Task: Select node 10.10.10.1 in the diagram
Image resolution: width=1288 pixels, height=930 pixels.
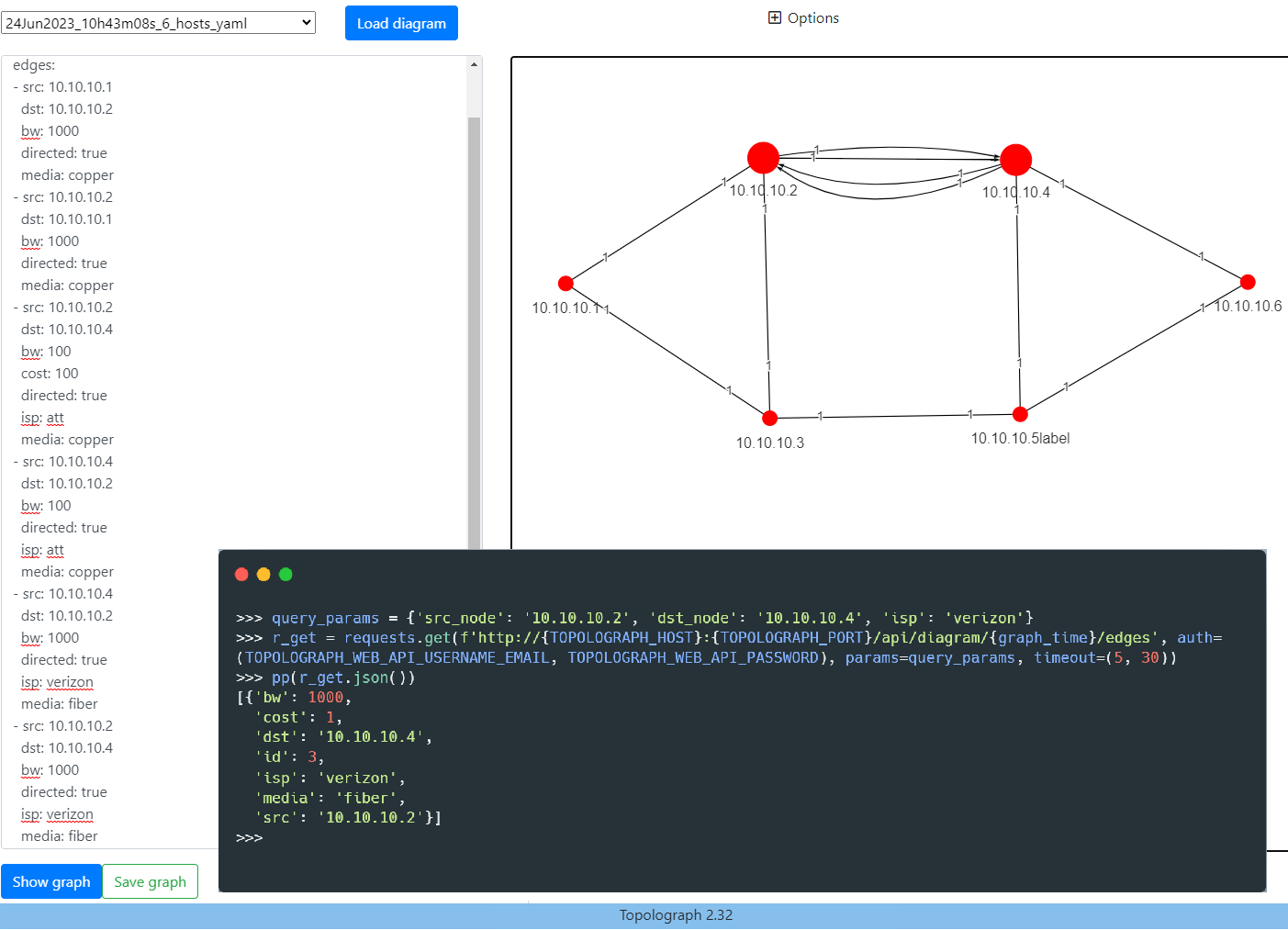Action: pos(566,283)
